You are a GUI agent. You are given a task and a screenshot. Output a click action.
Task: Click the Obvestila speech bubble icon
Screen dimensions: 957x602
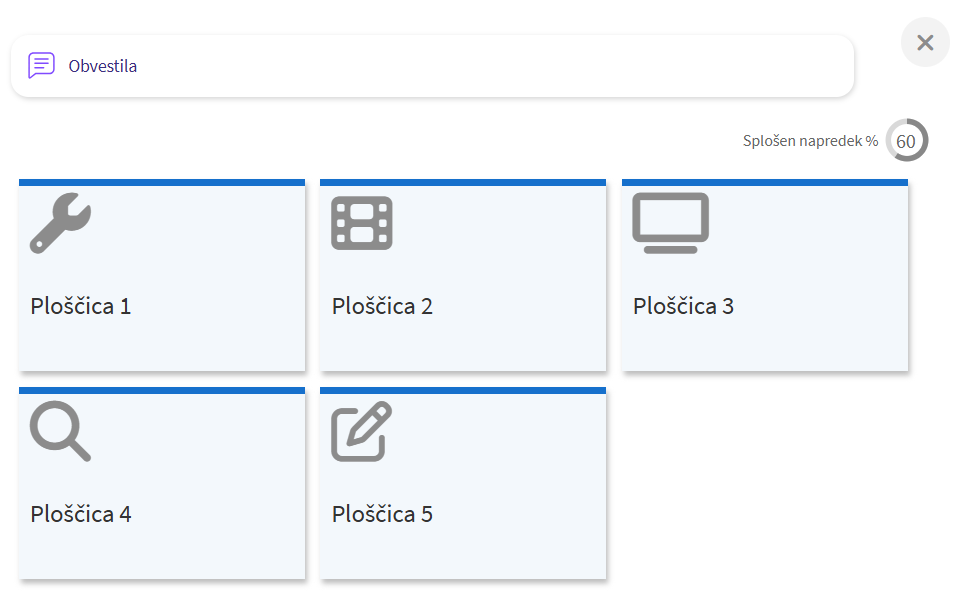[x=41, y=66]
